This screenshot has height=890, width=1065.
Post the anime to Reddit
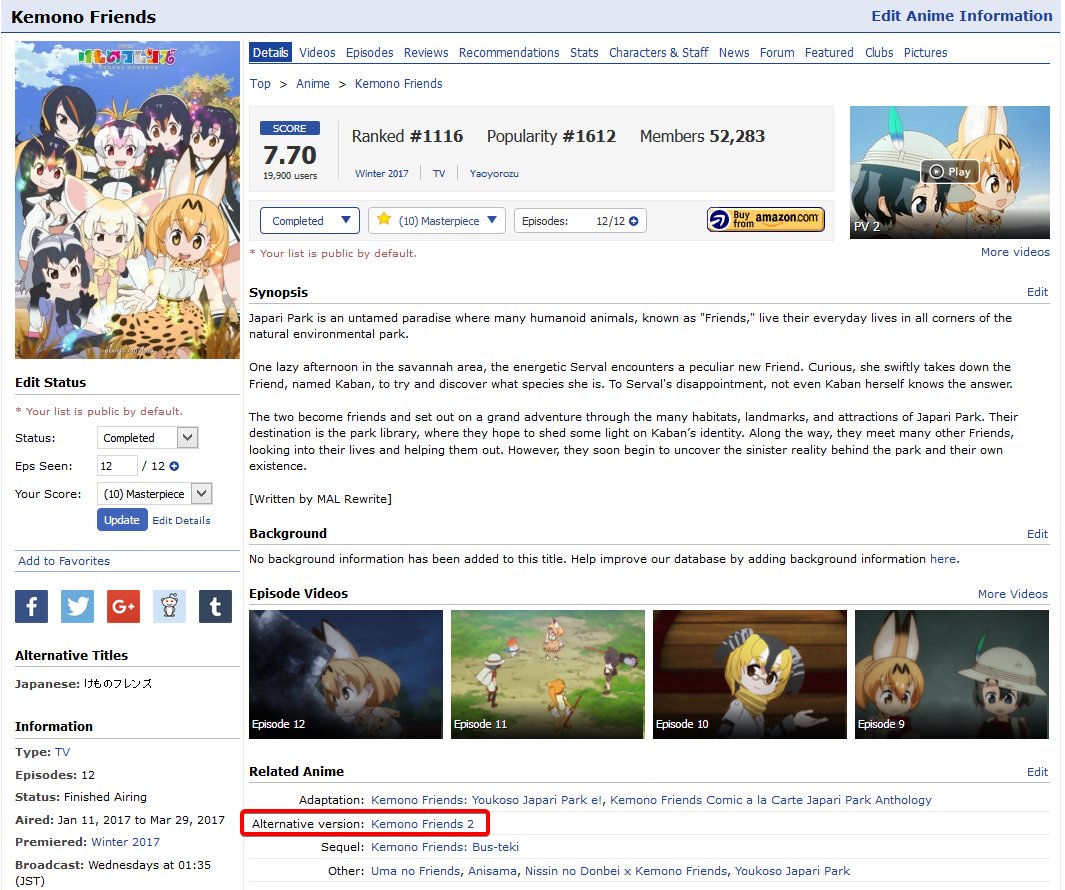coord(169,606)
